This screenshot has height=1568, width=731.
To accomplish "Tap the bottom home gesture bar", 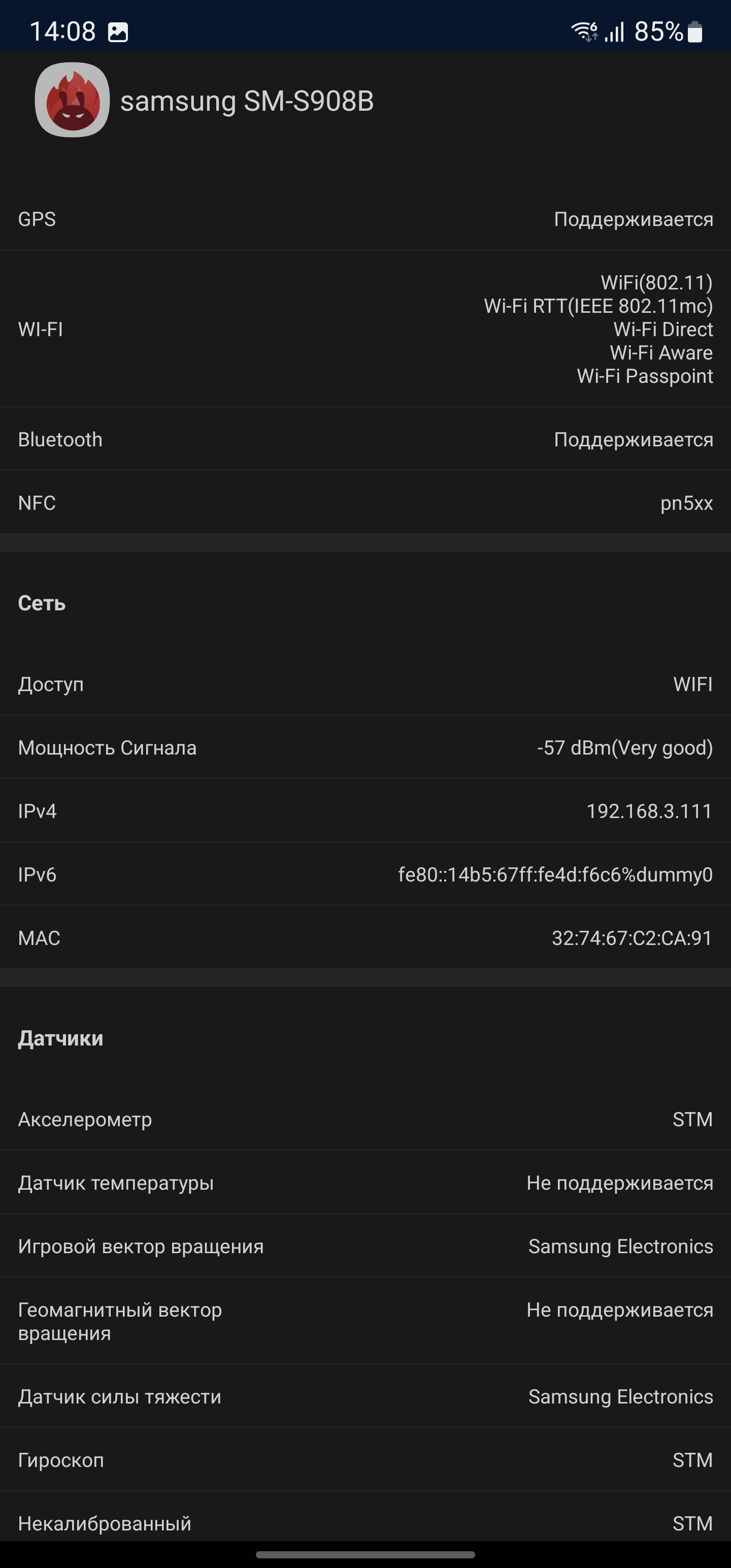I will tap(365, 1555).
